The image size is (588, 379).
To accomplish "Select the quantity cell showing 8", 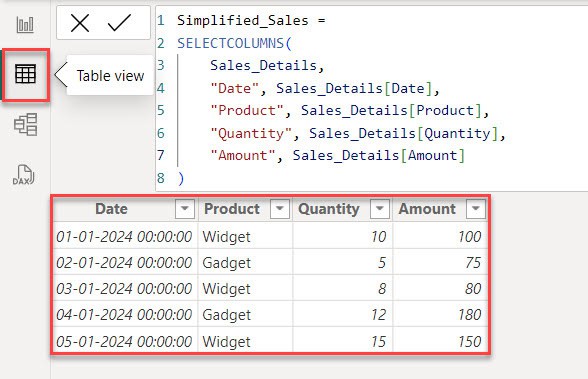I will tap(342, 289).
